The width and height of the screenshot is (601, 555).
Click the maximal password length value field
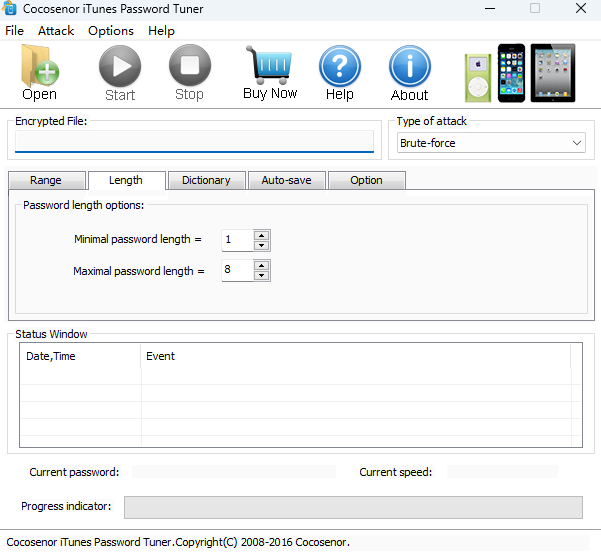pos(237,270)
